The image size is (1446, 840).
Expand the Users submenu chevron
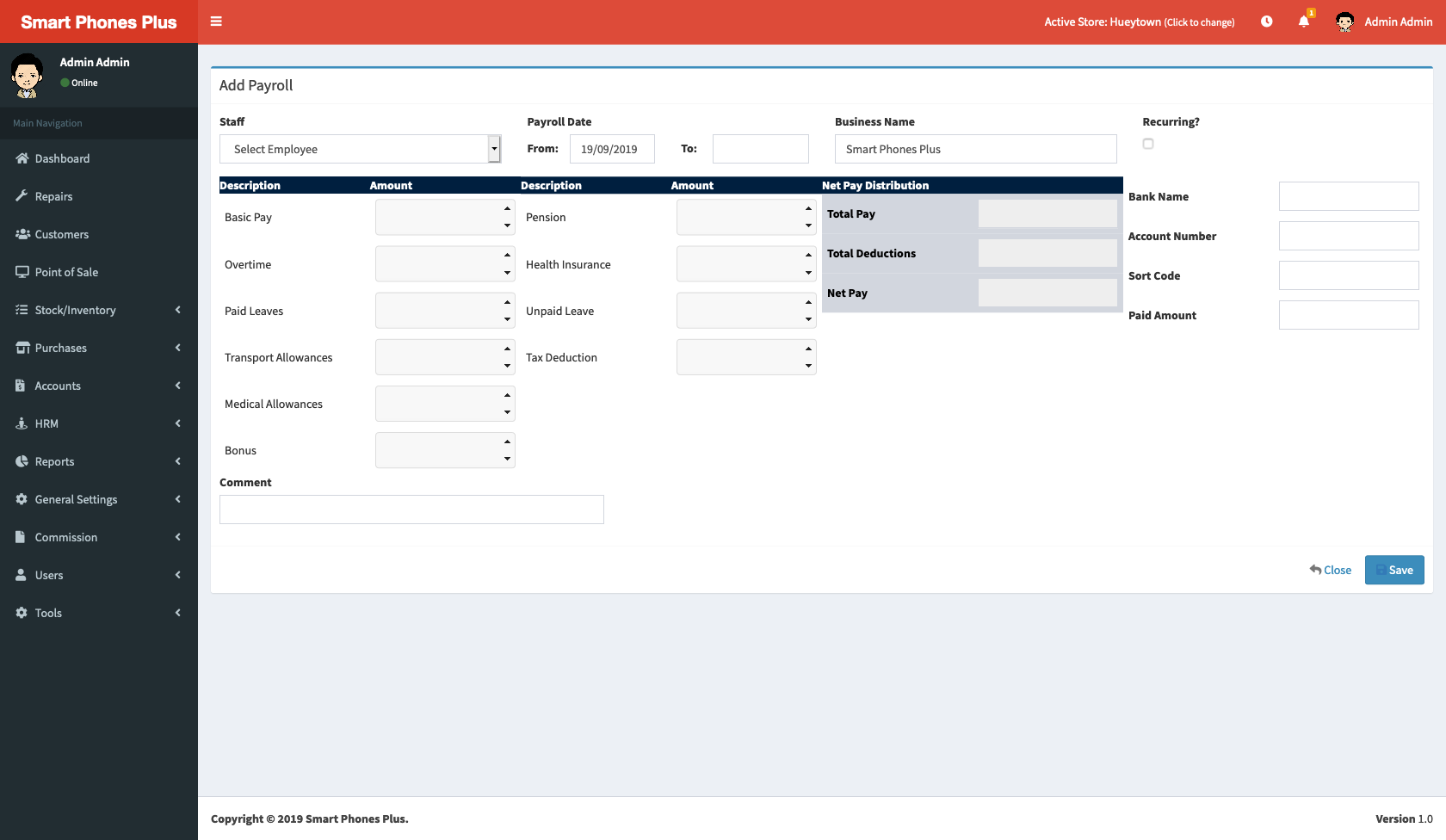click(x=178, y=575)
